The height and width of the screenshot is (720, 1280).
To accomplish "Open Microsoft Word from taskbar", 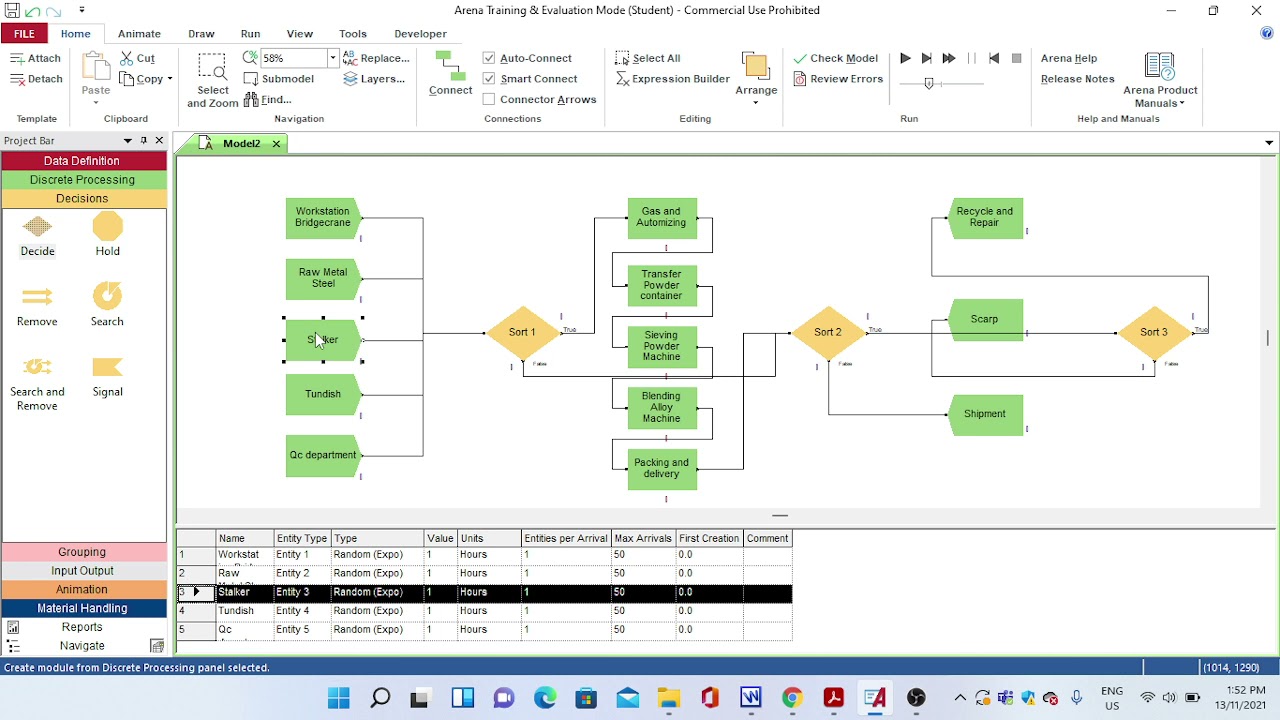I will 751,697.
